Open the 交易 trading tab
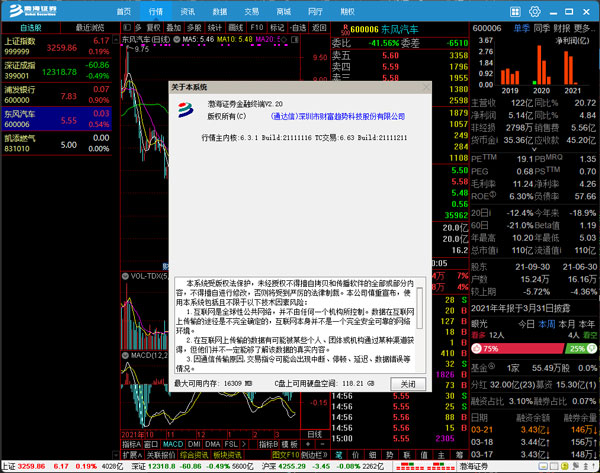Screen dimensions: 600x473 point(251,12)
